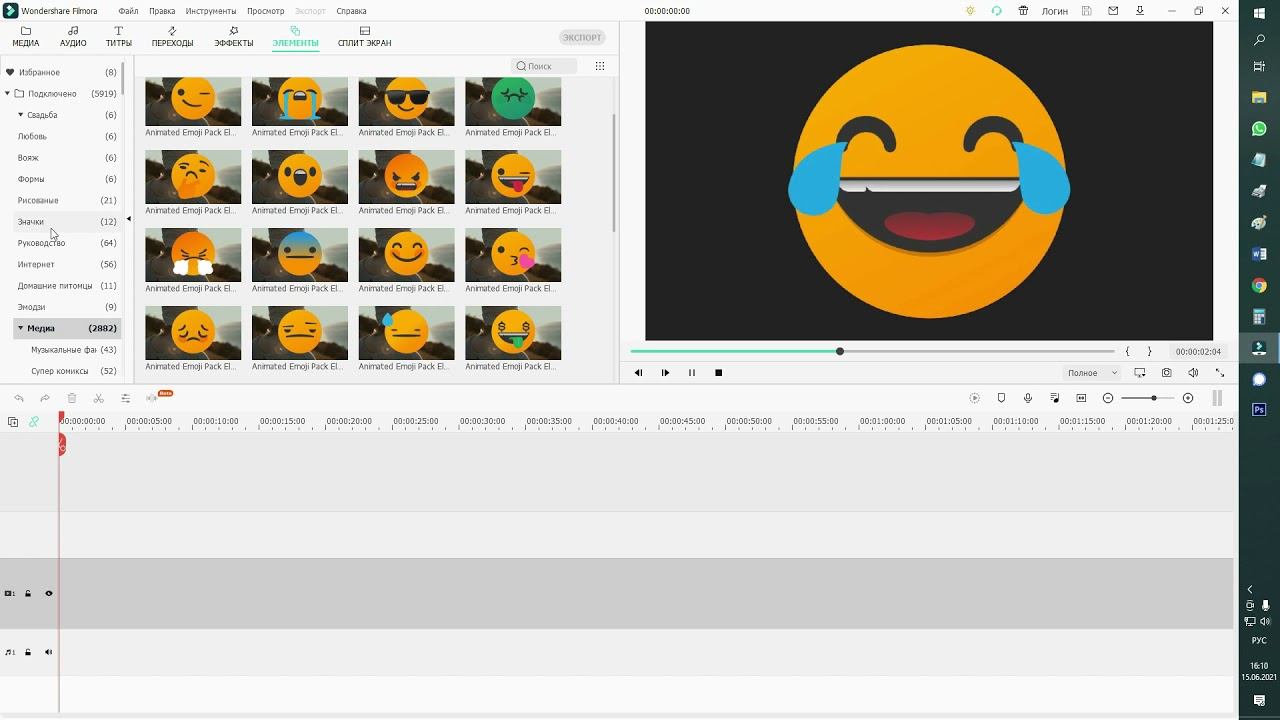Click the trash delete icon above timeline
The height and width of the screenshot is (720, 1280).
[72, 398]
